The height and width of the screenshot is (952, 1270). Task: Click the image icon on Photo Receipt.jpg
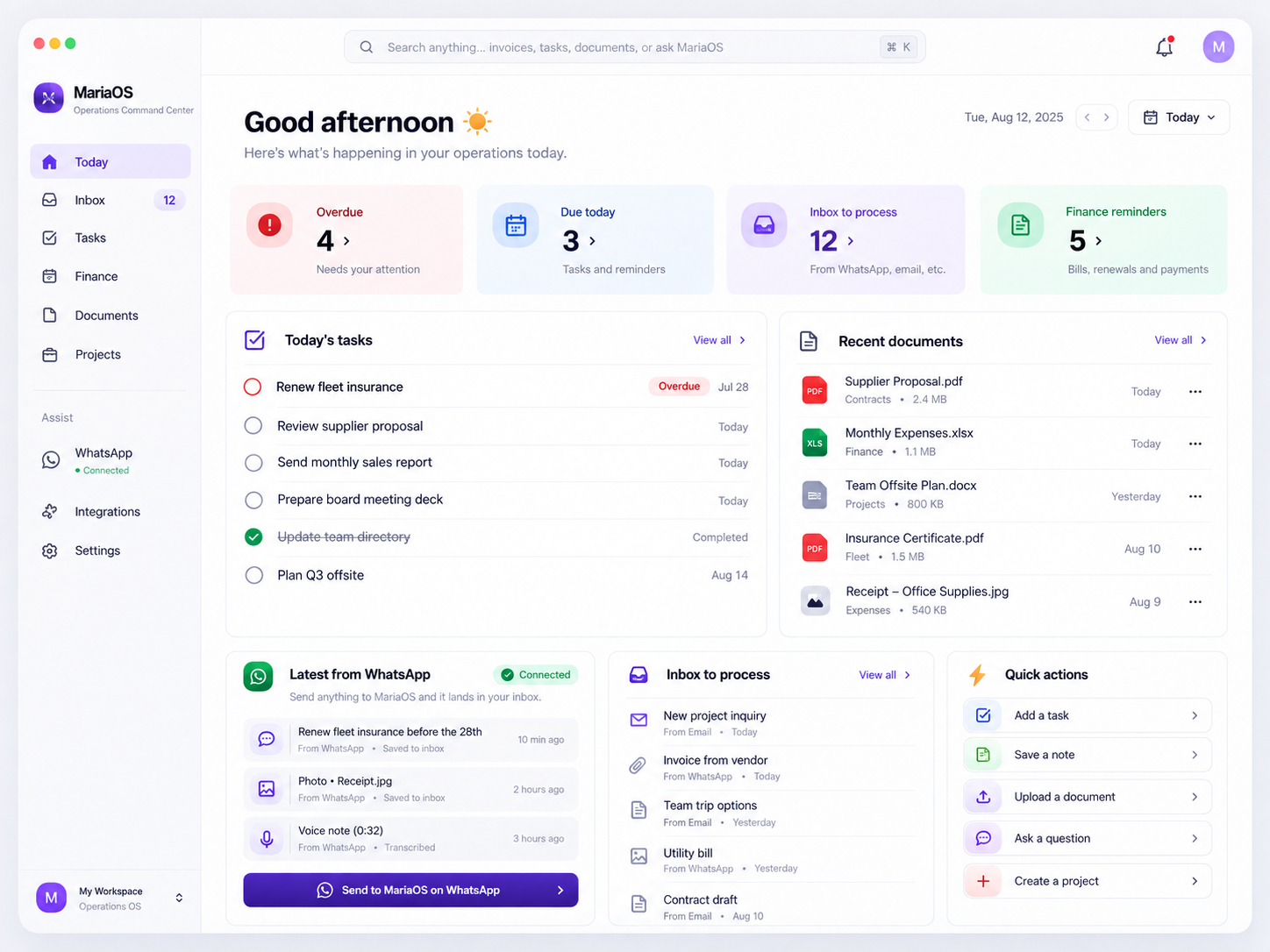tap(267, 789)
